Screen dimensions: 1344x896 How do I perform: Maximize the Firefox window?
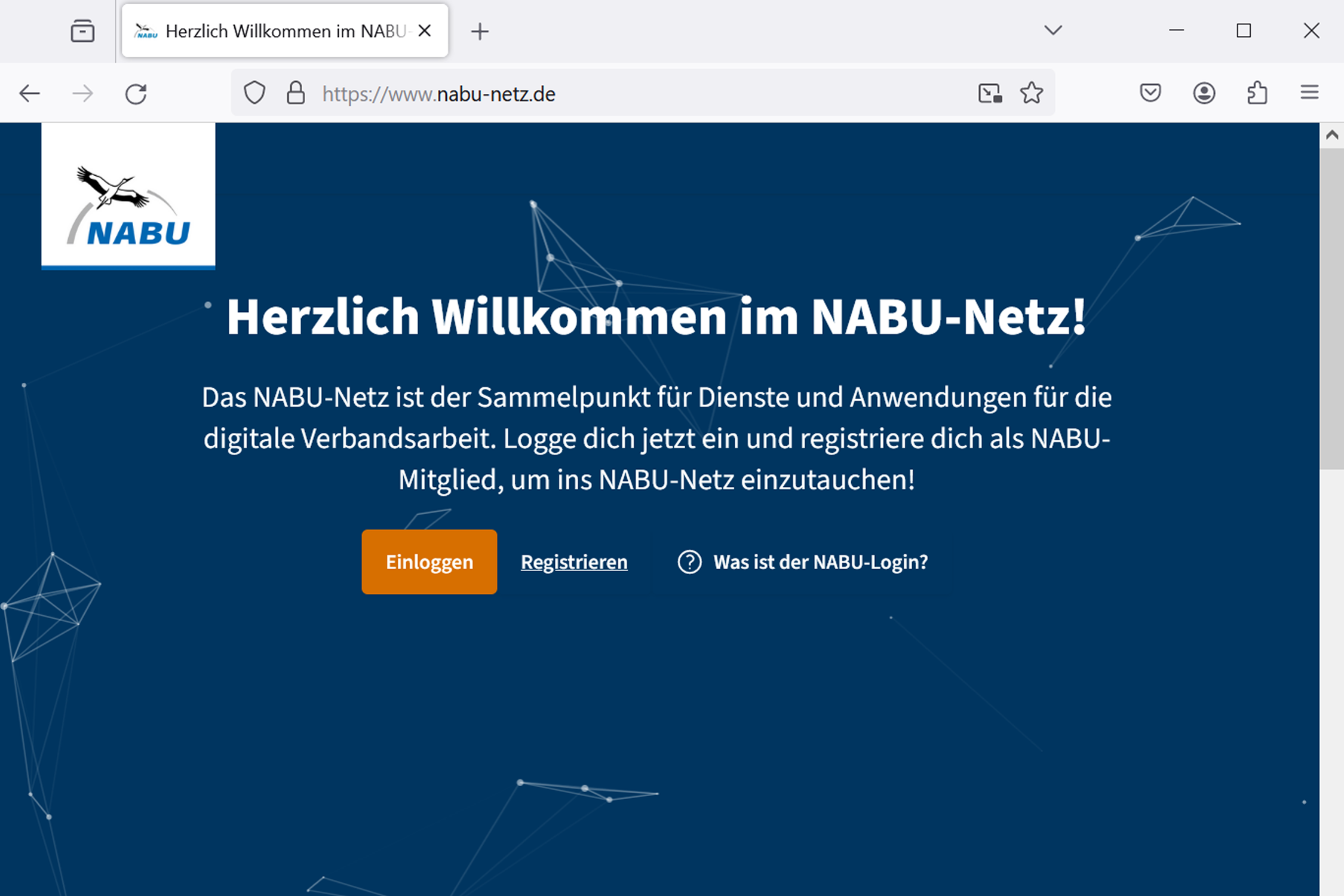1244,30
